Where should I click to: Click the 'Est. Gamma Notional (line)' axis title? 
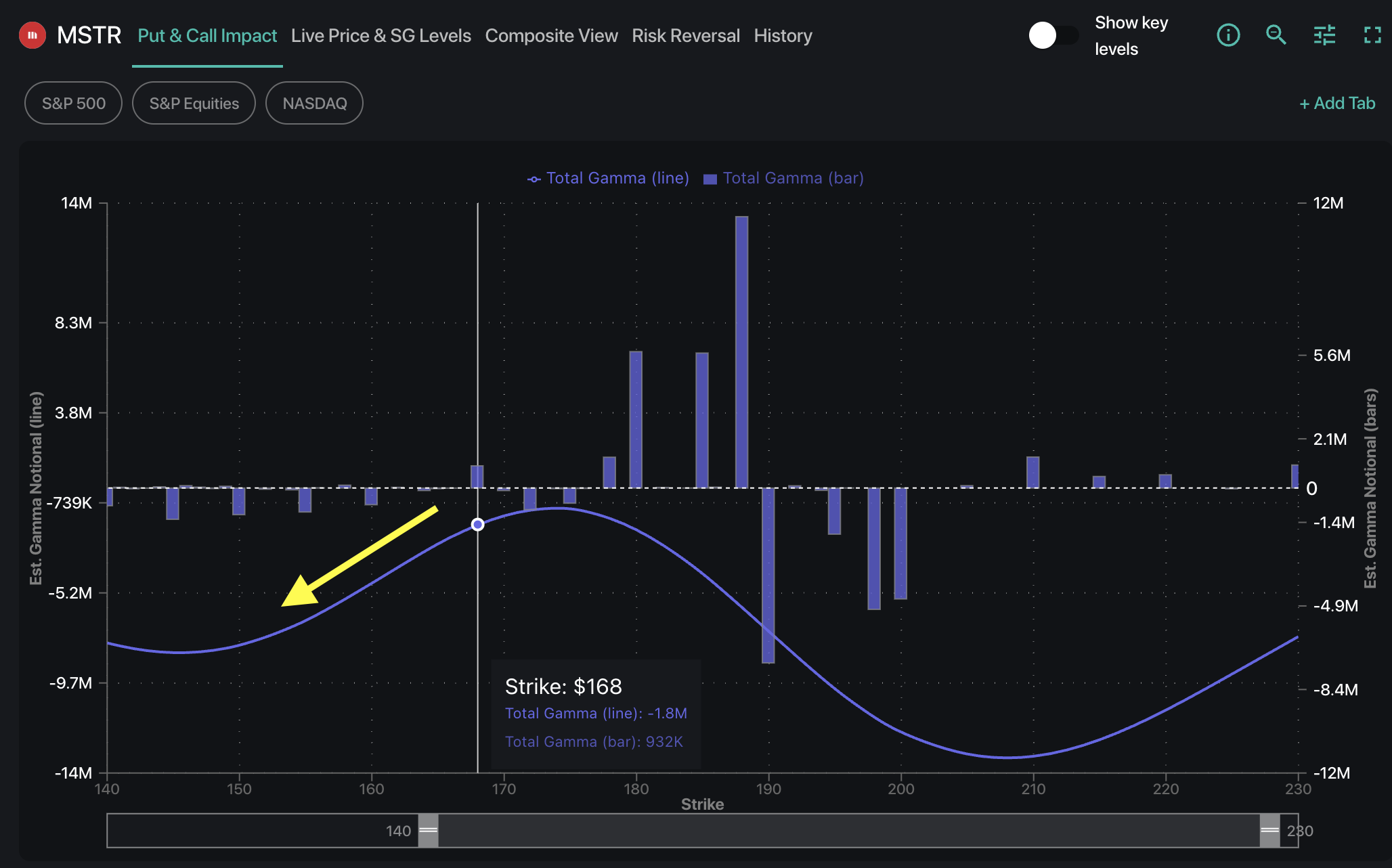pos(36,488)
